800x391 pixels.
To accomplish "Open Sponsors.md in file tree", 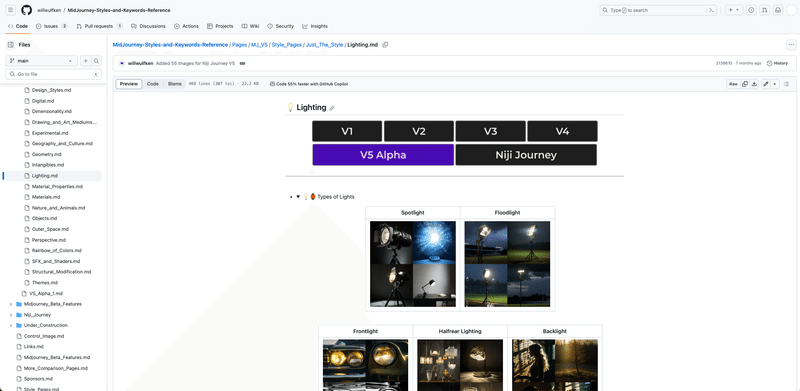I will (38, 379).
